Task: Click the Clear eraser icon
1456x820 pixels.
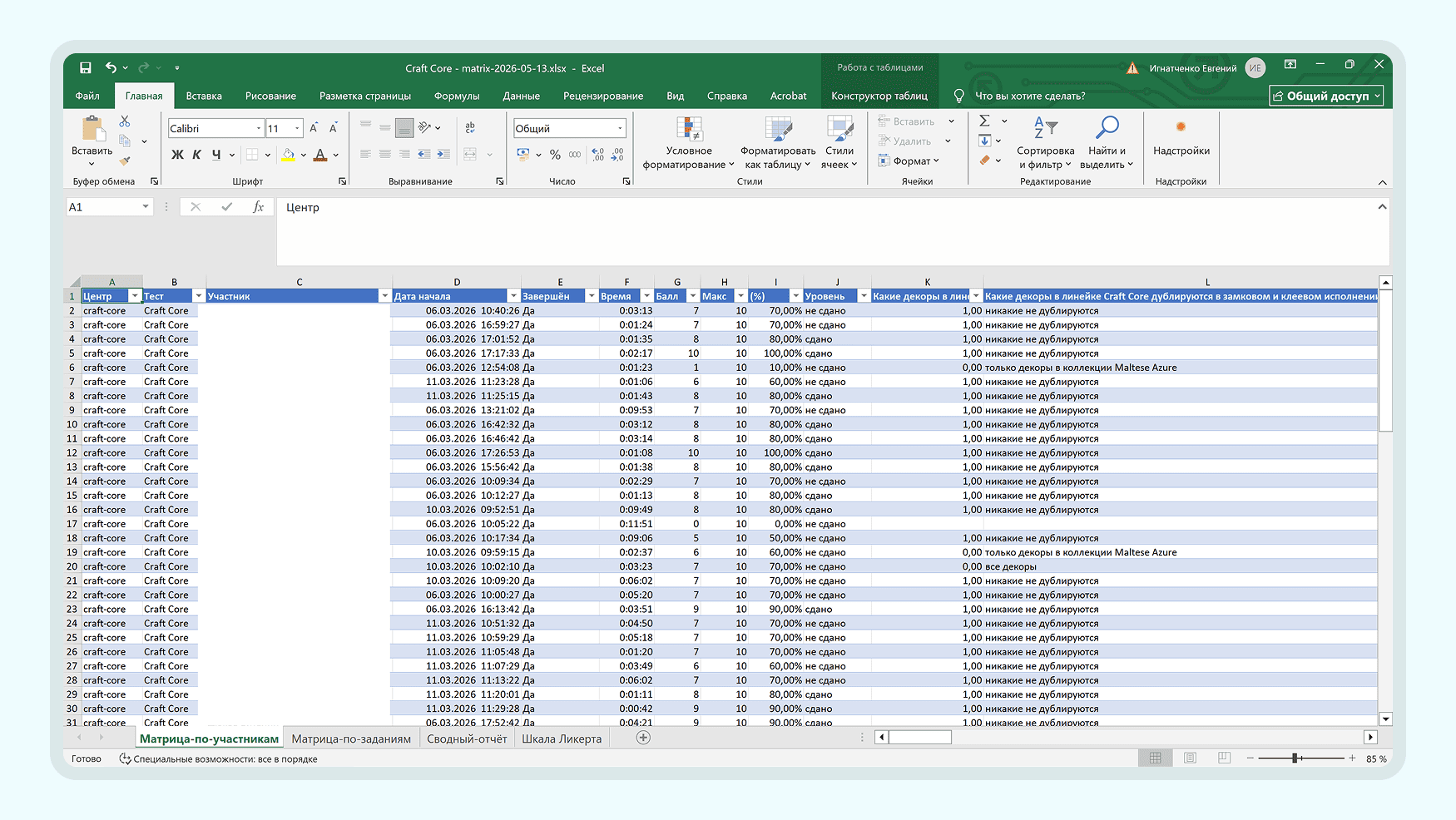Action: point(984,161)
